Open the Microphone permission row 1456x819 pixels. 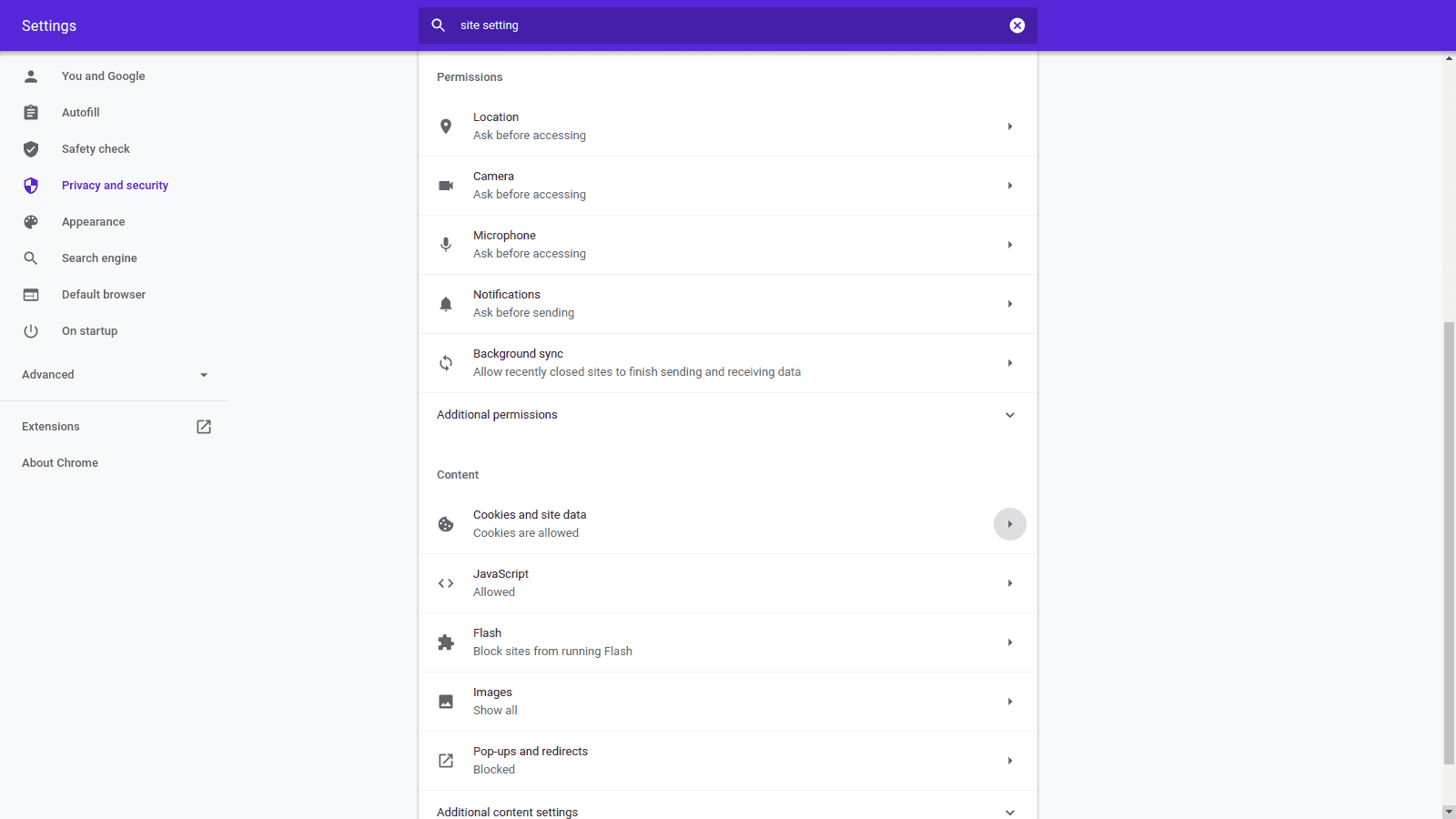point(728,245)
